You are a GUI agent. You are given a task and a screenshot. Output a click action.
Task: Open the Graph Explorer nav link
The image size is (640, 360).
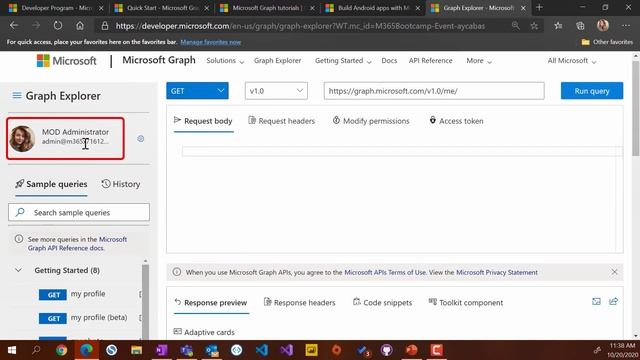(278, 61)
